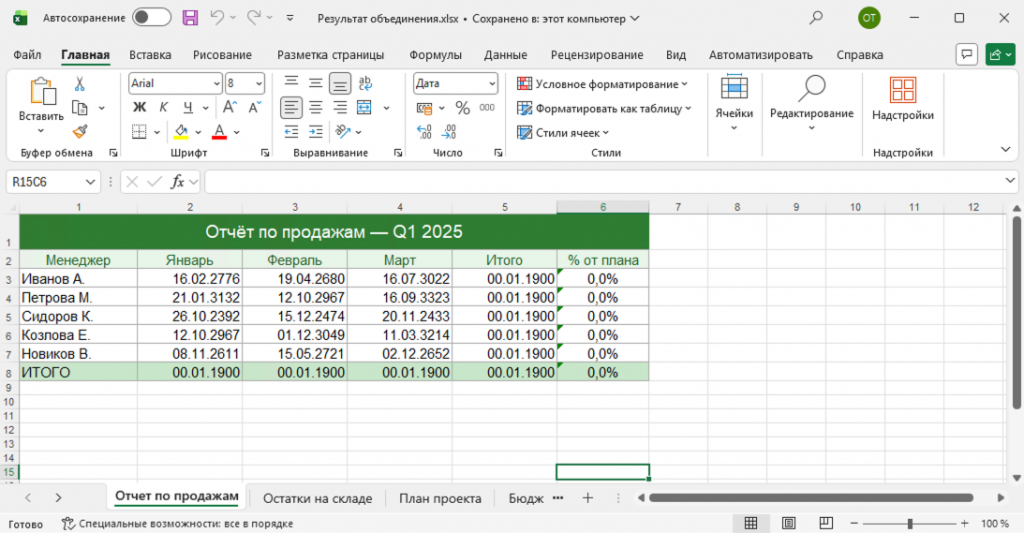The image size is (1024, 533).
Task: Toggle italic К formatting
Action: pyautogui.click(x=163, y=108)
